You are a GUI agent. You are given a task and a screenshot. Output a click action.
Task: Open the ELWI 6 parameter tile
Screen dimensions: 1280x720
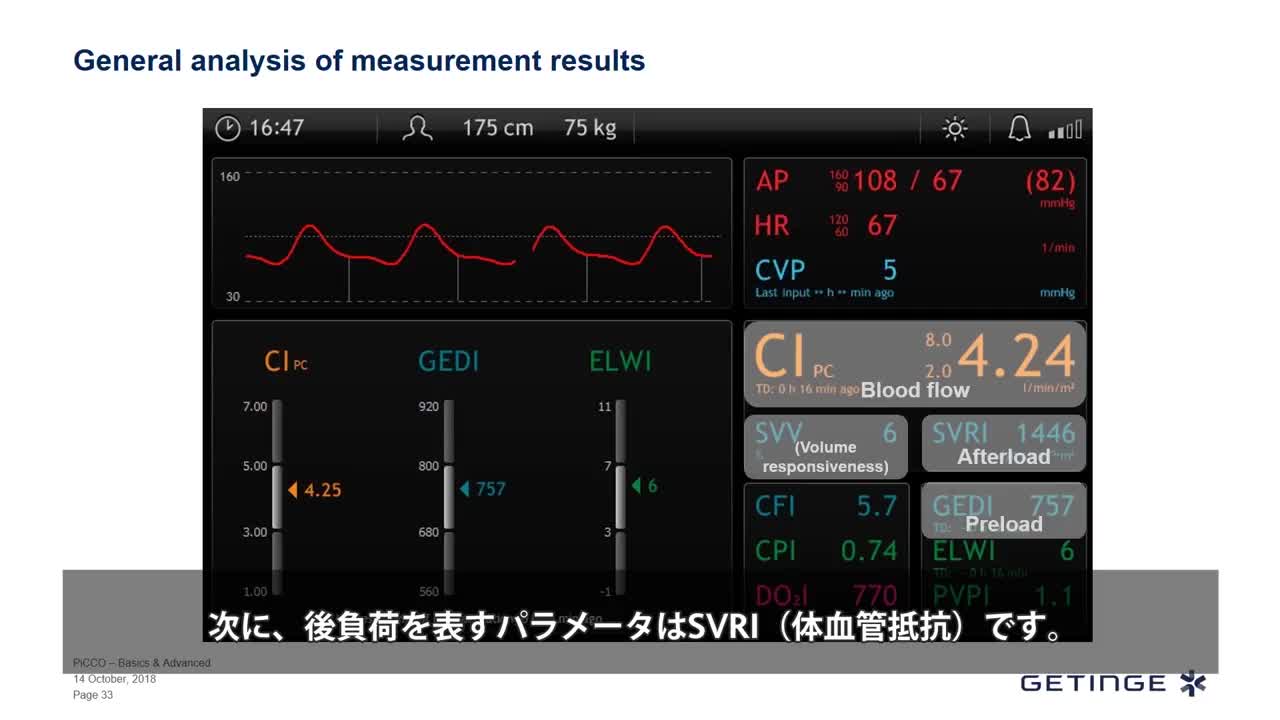pos(1003,552)
